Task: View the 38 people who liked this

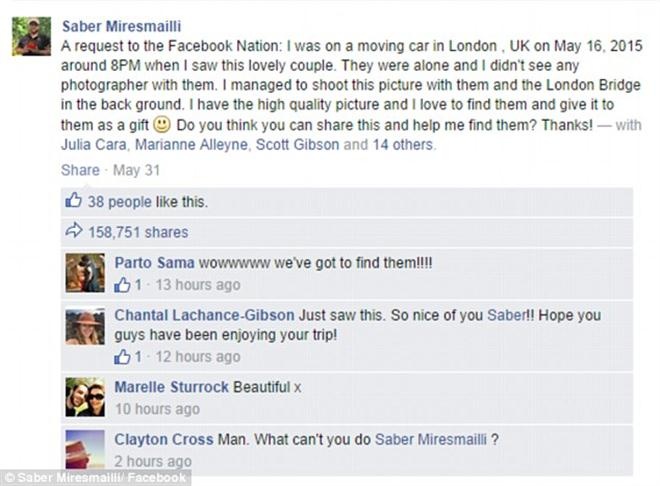Action: point(118,201)
